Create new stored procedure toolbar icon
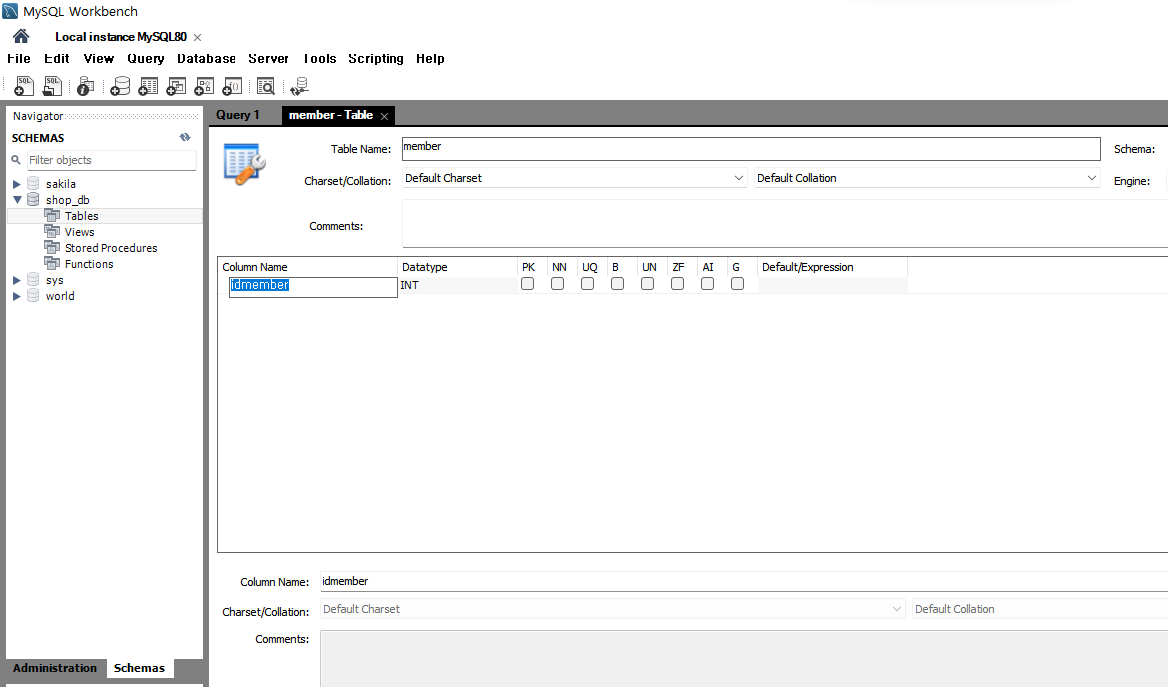This screenshot has height=687, width=1168. [204, 86]
